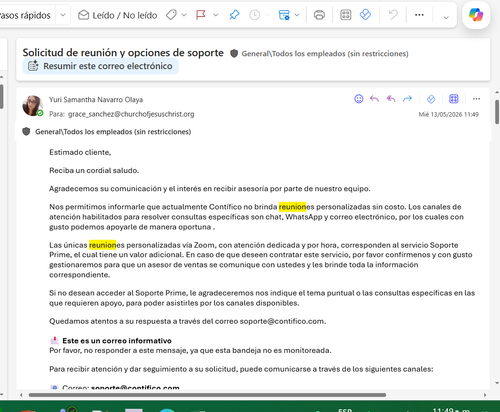Click the scroll left arrow of horizontal scrollbar
This screenshot has width=500, height=412.
[21, 395]
